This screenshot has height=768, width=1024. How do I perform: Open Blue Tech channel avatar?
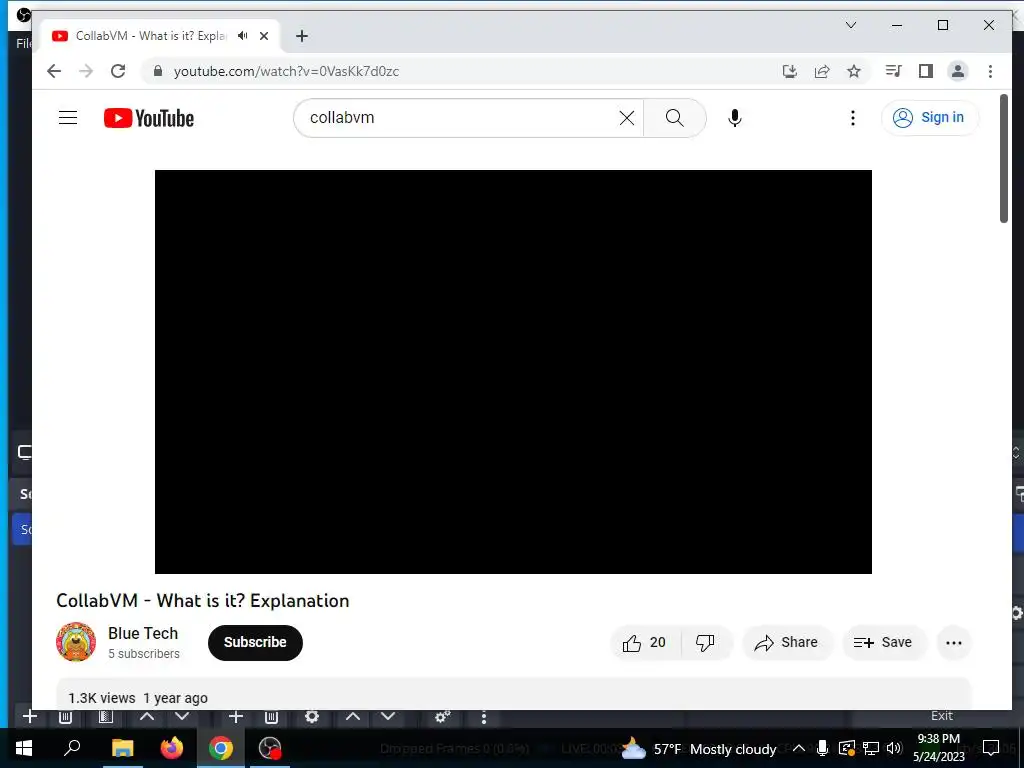pyautogui.click(x=76, y=642)
